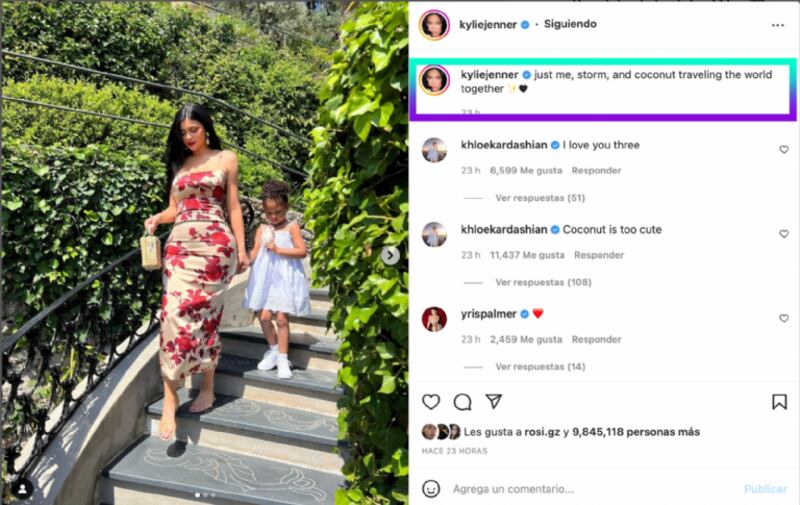Save the post with the bookmark icon
The width and height of the screenshot is (800, 505).
pyautogui.click(x=779, y=402)
